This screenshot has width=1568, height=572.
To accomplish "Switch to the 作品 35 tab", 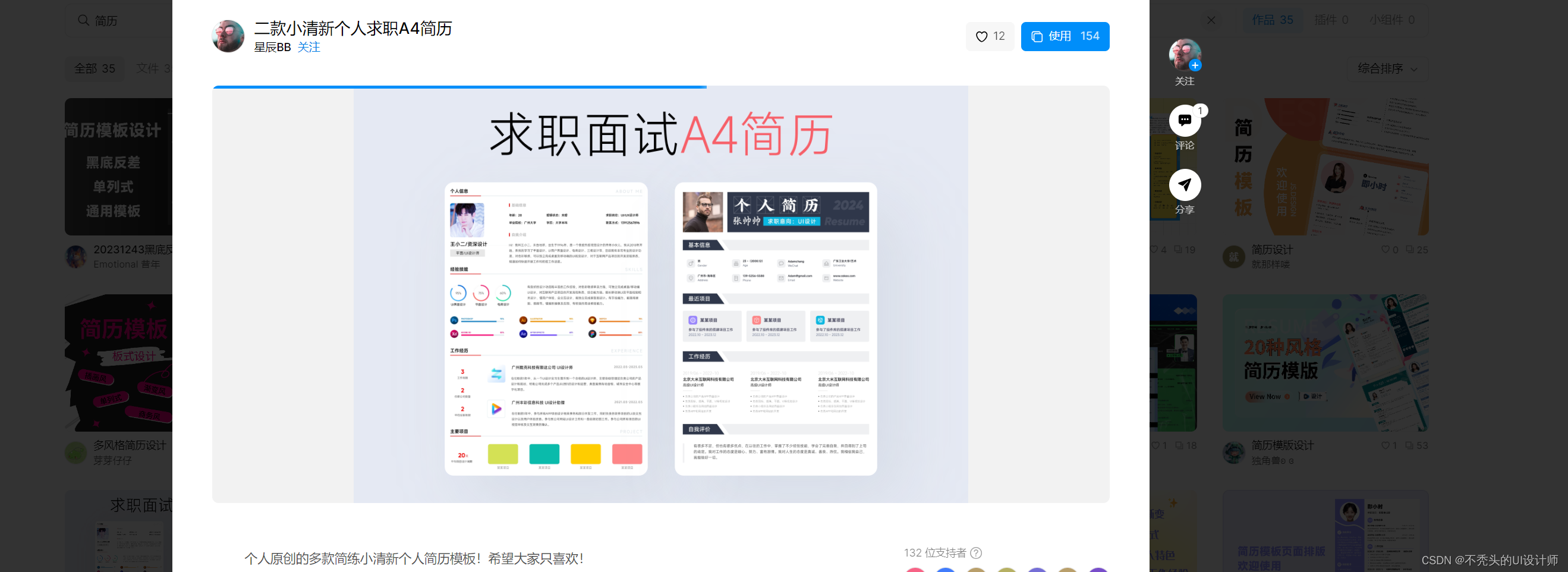I will coord(1272,20).
